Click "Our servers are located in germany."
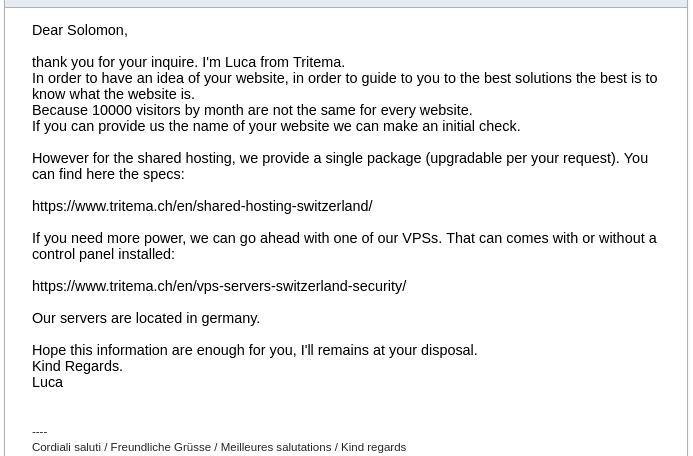Image resolution: width=693 pixels, height=456 pixels. tap(146, 318)
